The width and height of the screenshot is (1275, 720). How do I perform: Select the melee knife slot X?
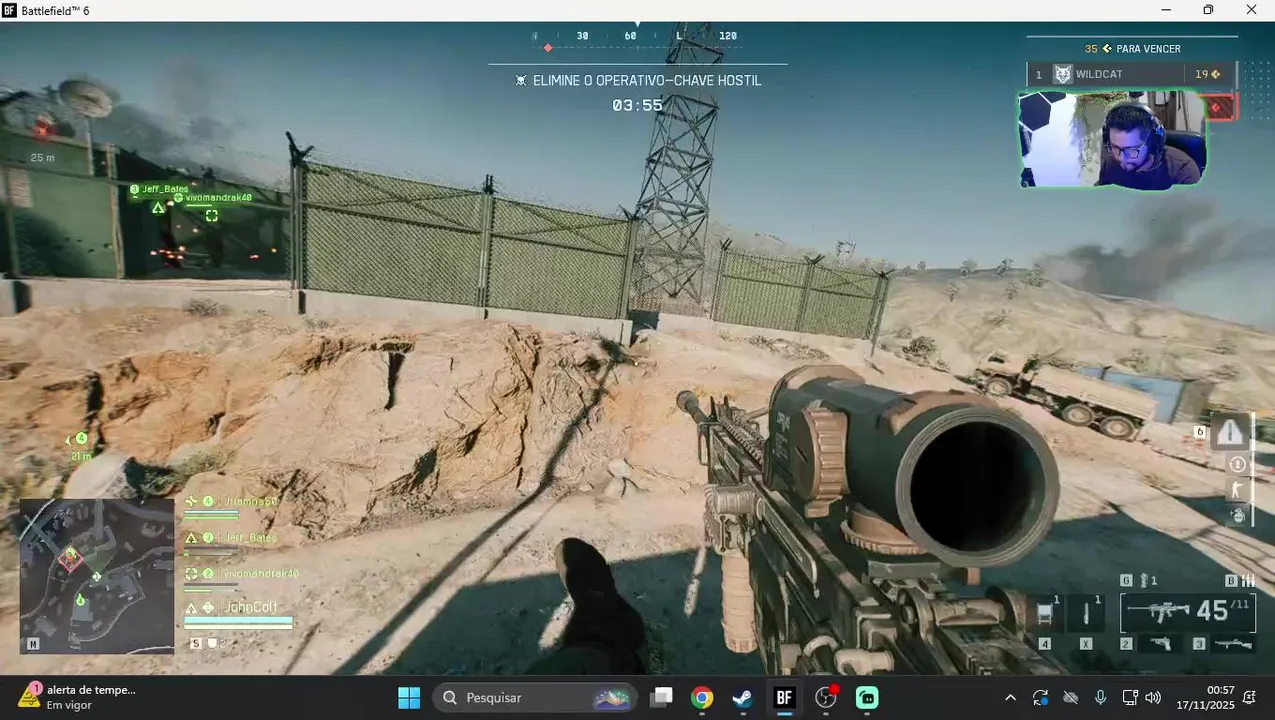tap(1085, 614)
